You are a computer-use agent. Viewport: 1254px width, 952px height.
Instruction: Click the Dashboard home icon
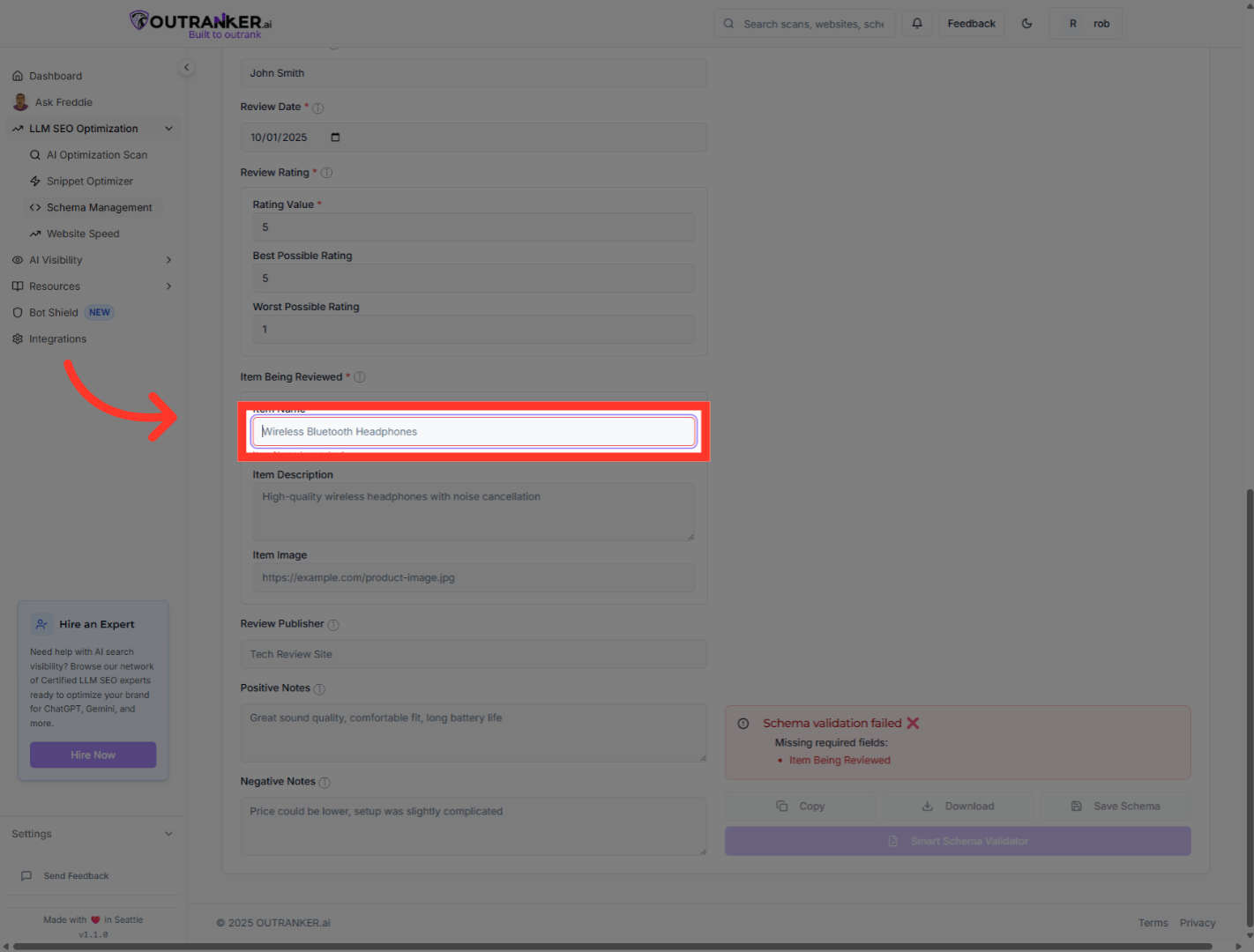click(x=18, y=76)
